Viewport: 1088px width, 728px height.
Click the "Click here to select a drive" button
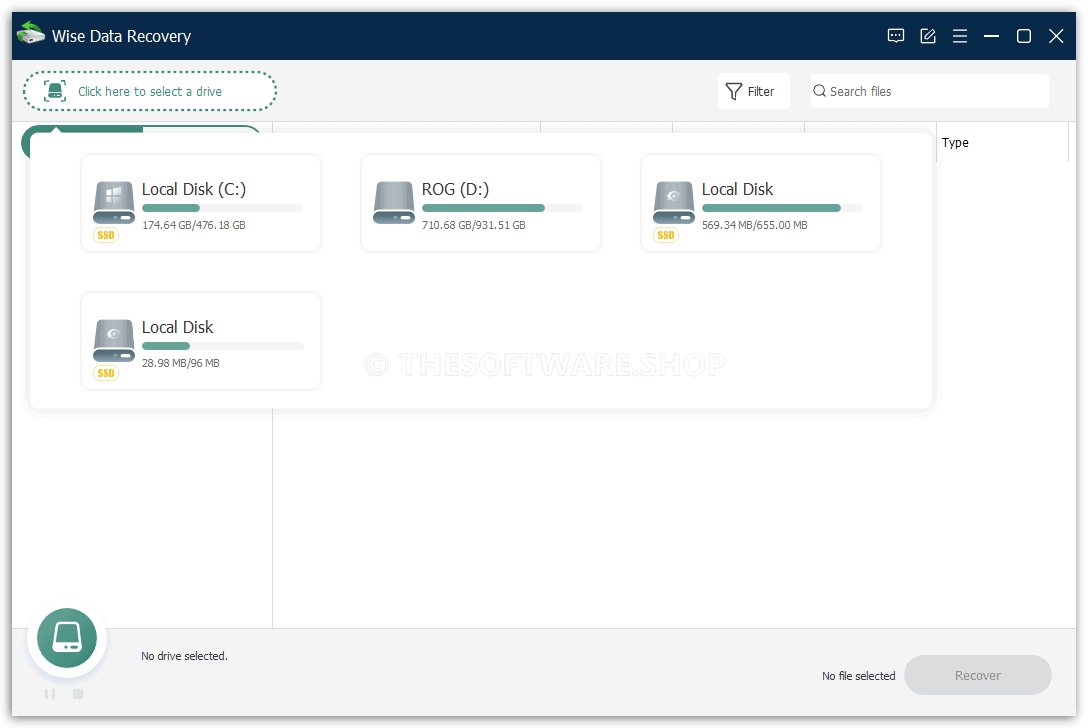tap(150, 91)
